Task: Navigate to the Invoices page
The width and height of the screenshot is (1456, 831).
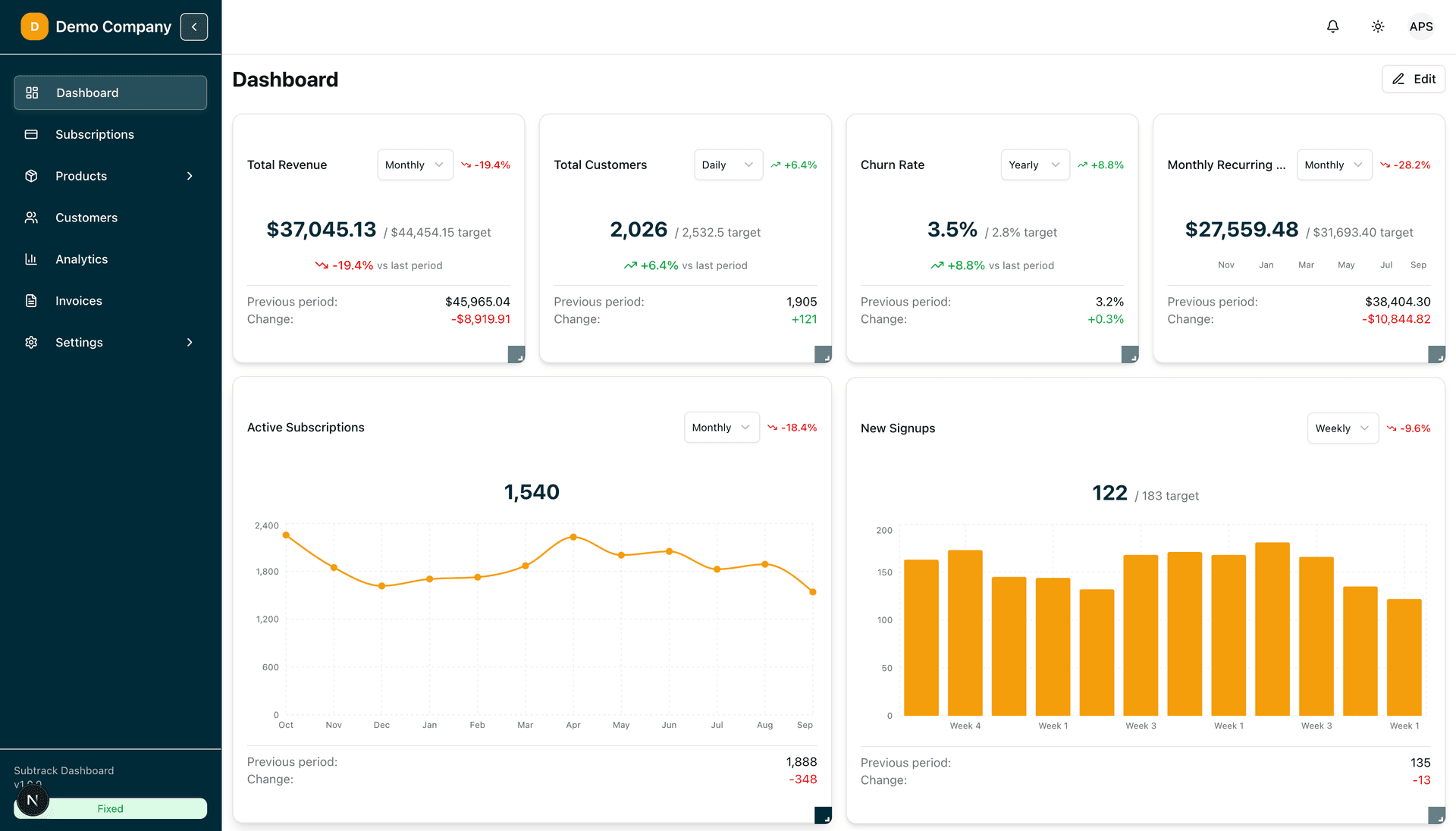Action: [78, 300]
